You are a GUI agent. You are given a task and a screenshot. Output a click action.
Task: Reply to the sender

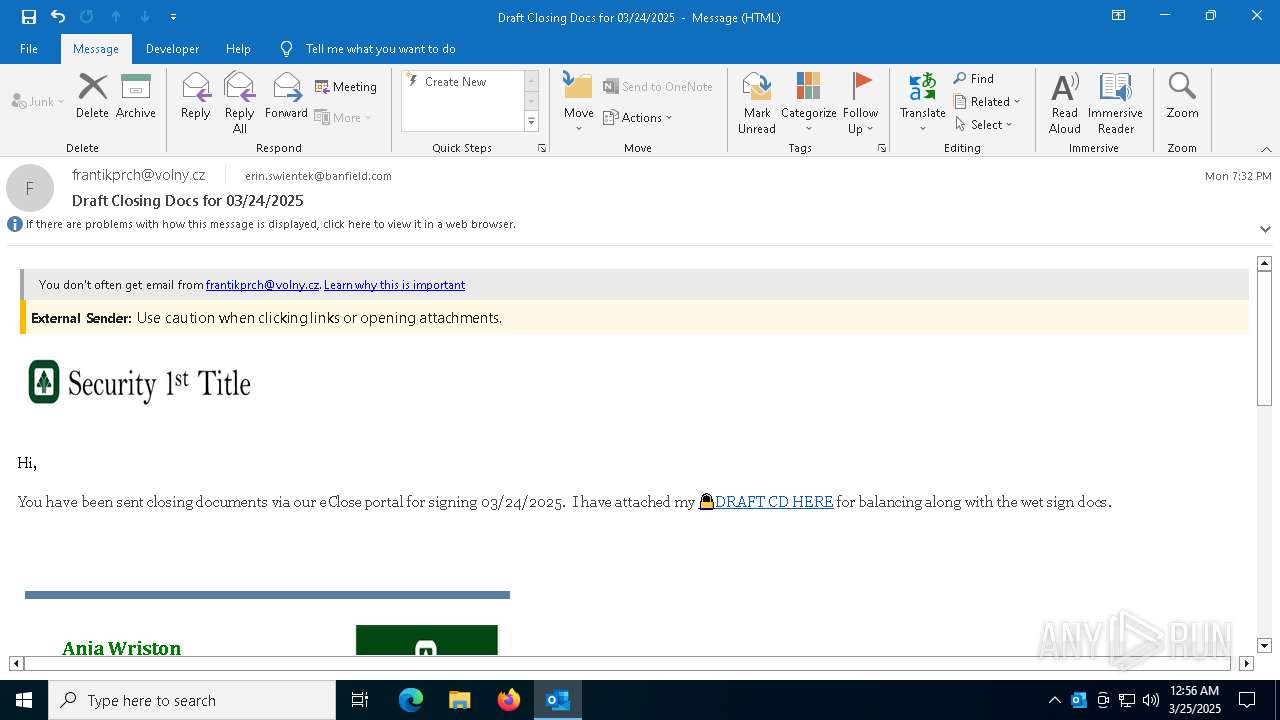click(x=196, y=97)
